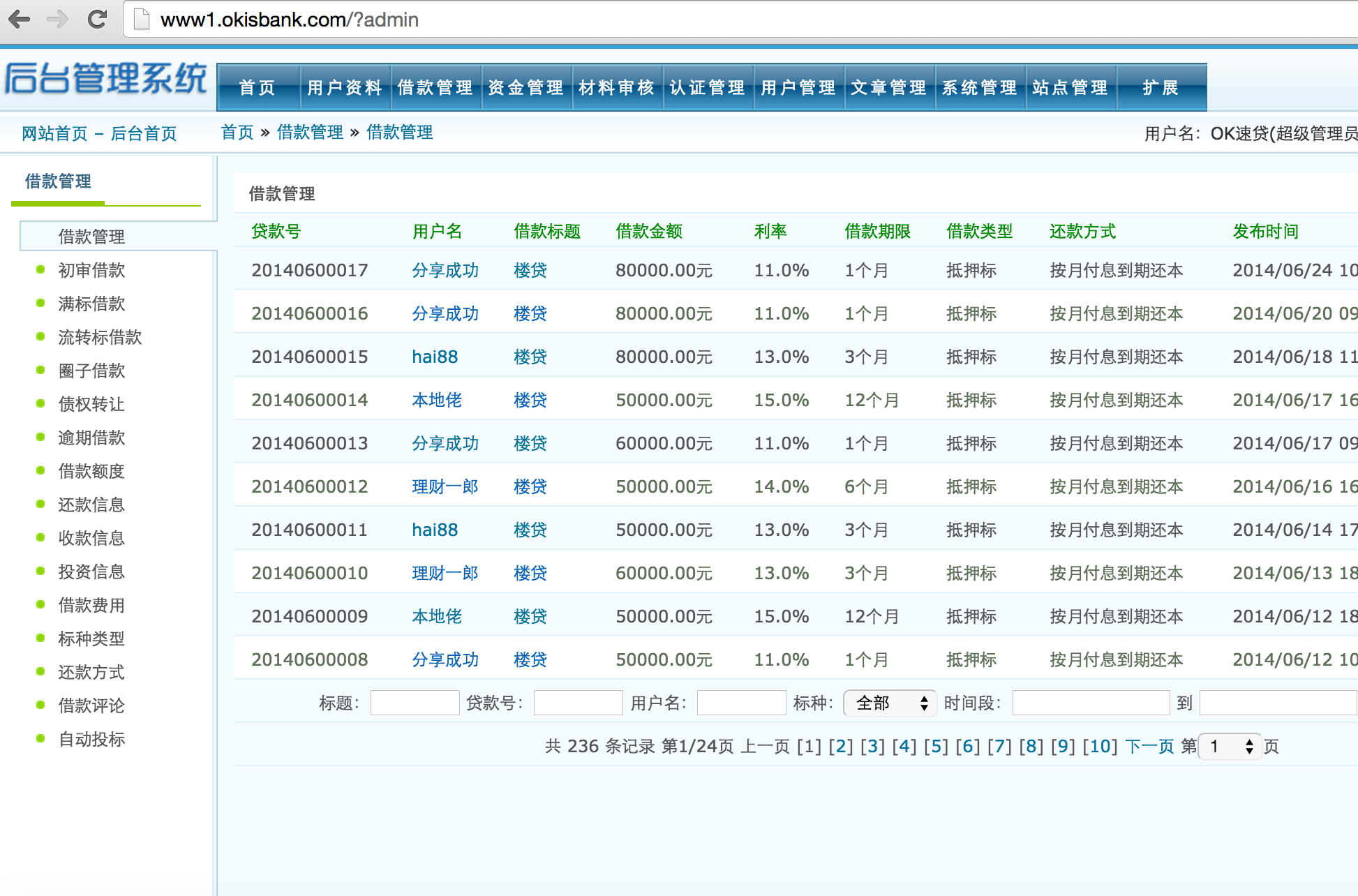Open 初审借款 in the sidebar
Viewport: 1358px width, 896px height.
91,270
